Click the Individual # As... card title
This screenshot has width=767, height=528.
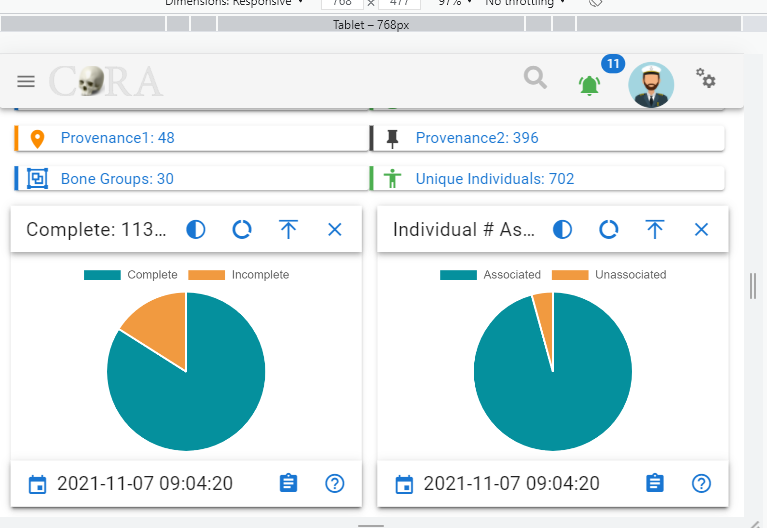(463, 230)
